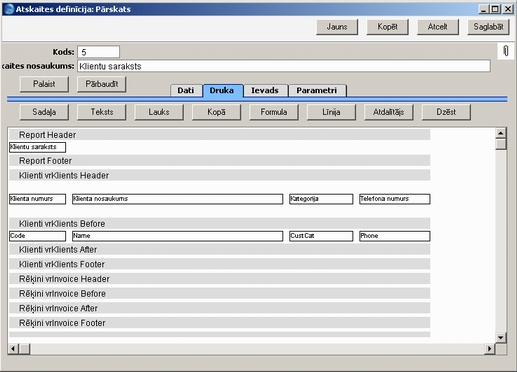This screenshot has width=517, height=372.
Task: Select Klienti vrKlients Footer section
Action: click(x=220, y=264)
